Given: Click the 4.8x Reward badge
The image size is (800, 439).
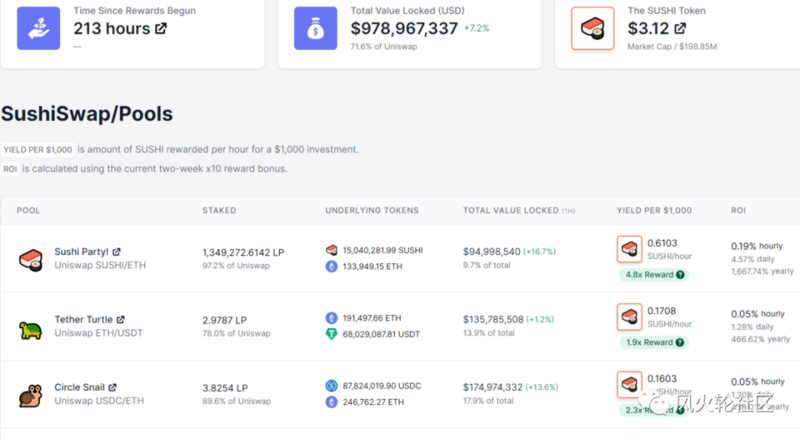Looking at the screenshot, I should [x=654, y=275].
